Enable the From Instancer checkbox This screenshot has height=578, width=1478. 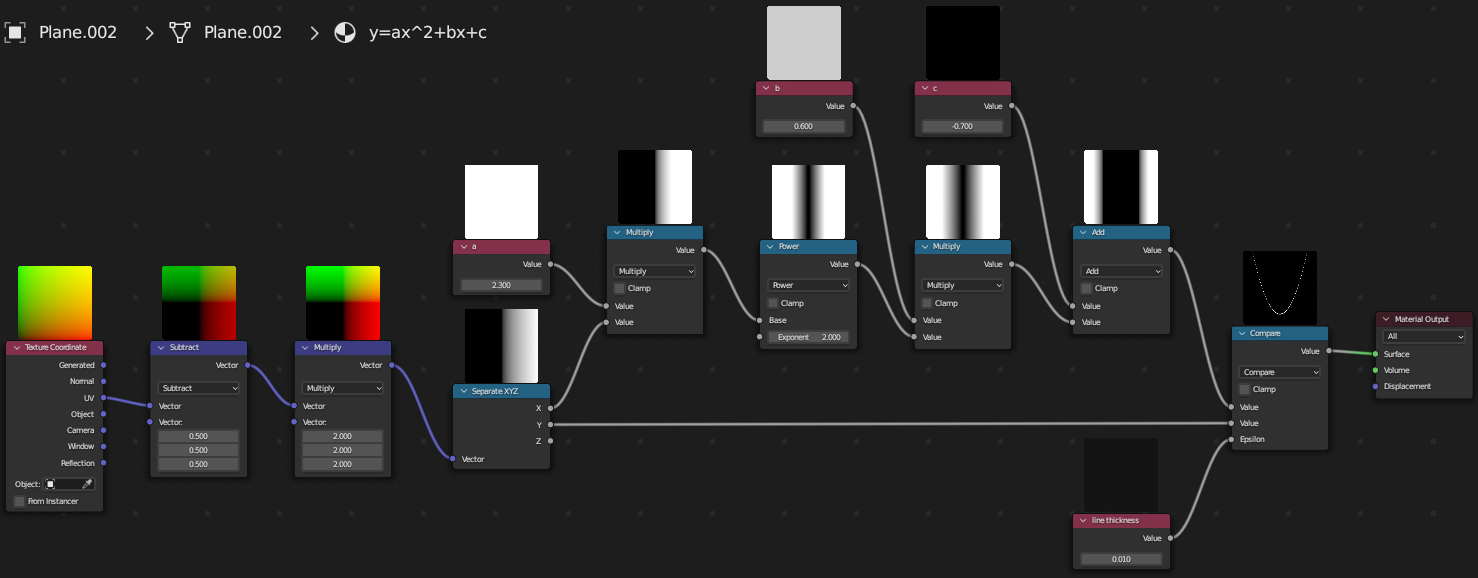coord(19,501)
